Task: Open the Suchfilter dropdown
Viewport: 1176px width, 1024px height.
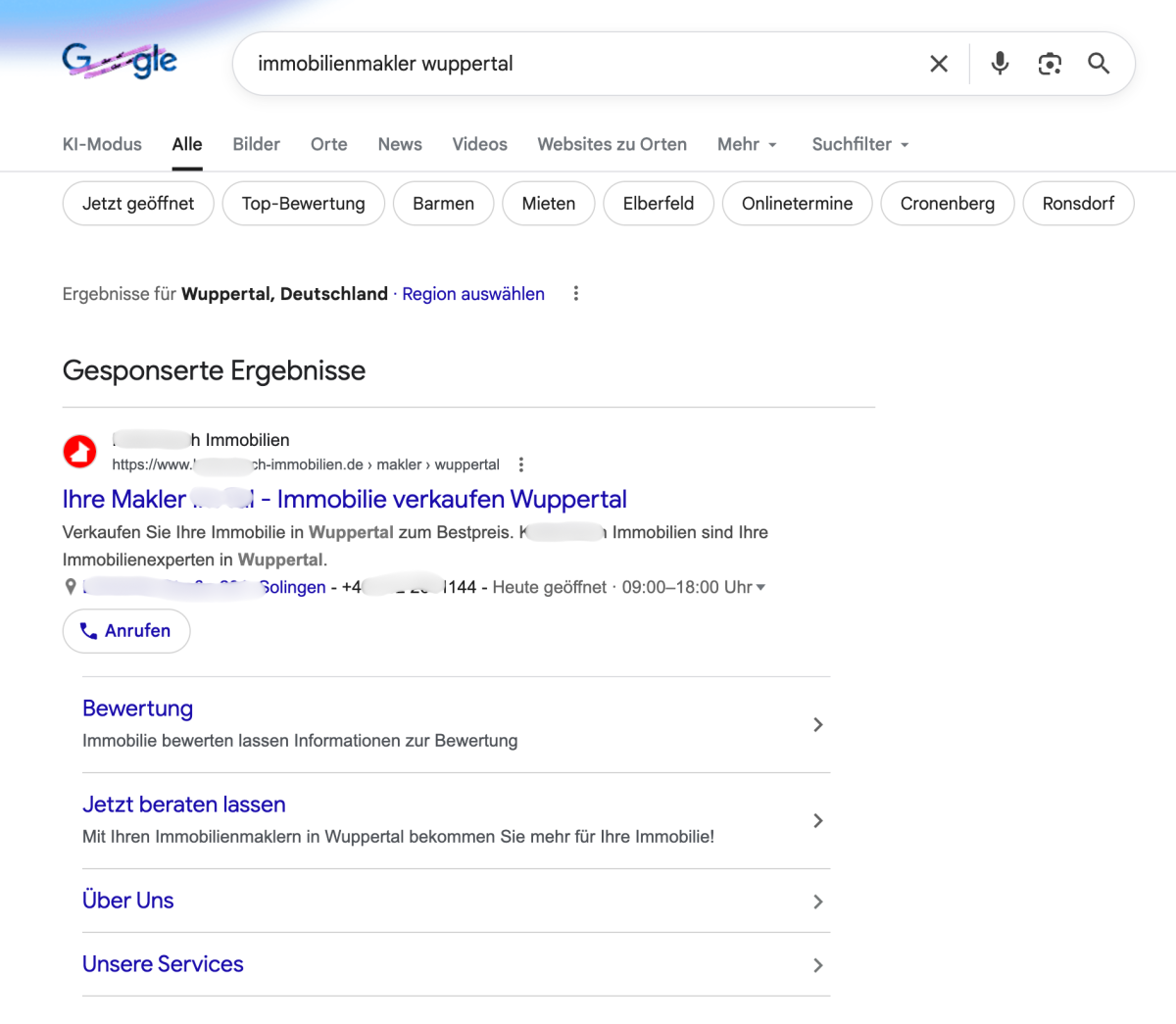Action: 860,144
